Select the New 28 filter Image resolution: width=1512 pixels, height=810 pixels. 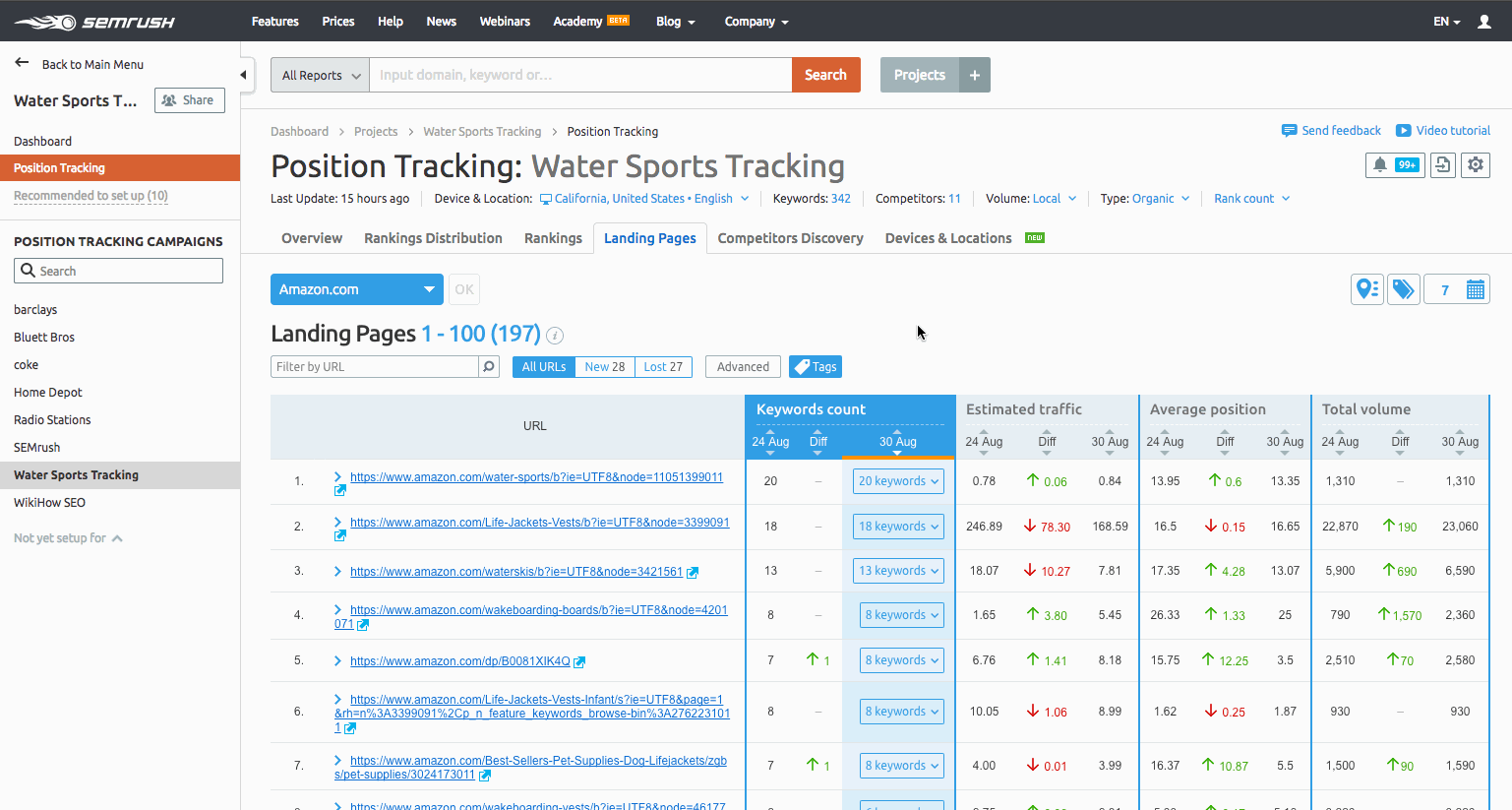[x=605, y=367]
